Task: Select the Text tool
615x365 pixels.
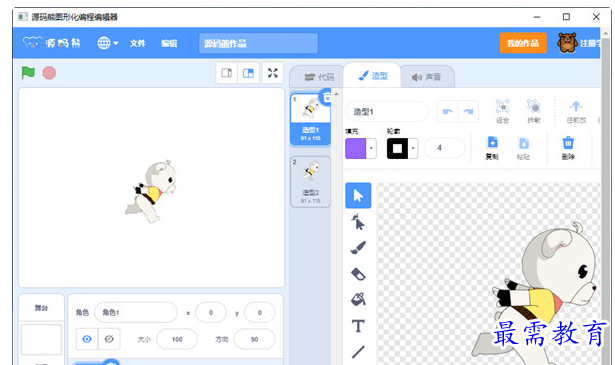Action: click(x=358, y=326)
